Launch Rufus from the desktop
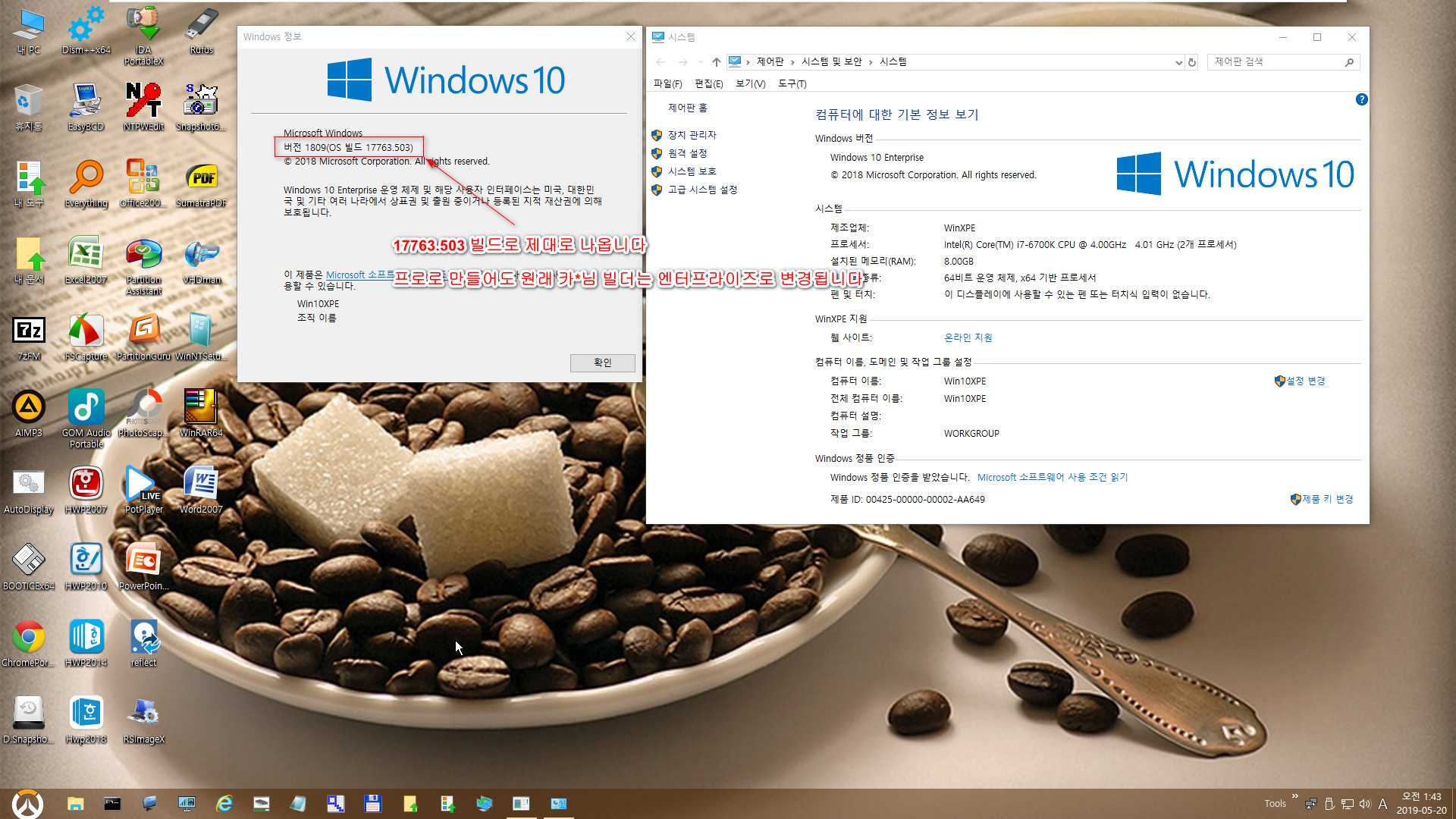The width and height of the screenshot is (1456, 819). (x=201, y=31)
